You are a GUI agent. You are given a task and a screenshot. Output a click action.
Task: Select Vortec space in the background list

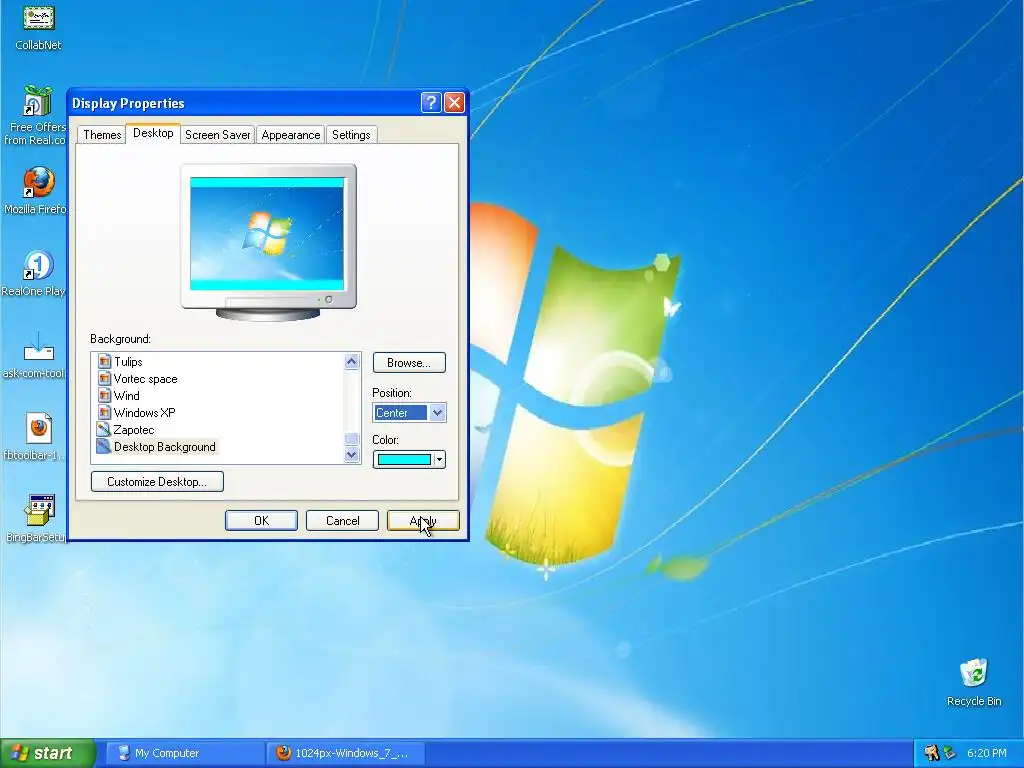pyautogui.click(x=145, y=378)
